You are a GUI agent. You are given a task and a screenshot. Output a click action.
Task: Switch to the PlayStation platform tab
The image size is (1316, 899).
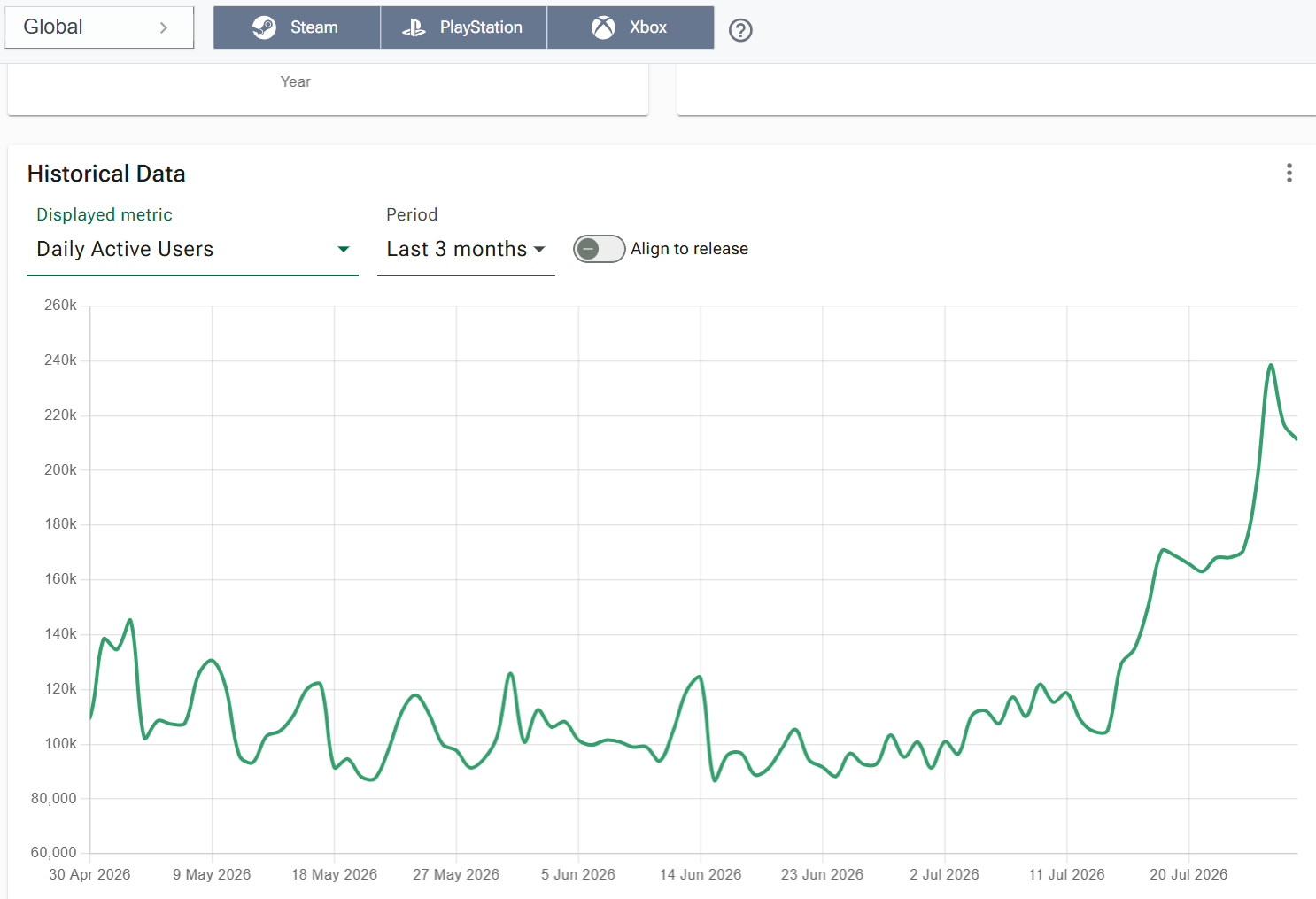464,27
